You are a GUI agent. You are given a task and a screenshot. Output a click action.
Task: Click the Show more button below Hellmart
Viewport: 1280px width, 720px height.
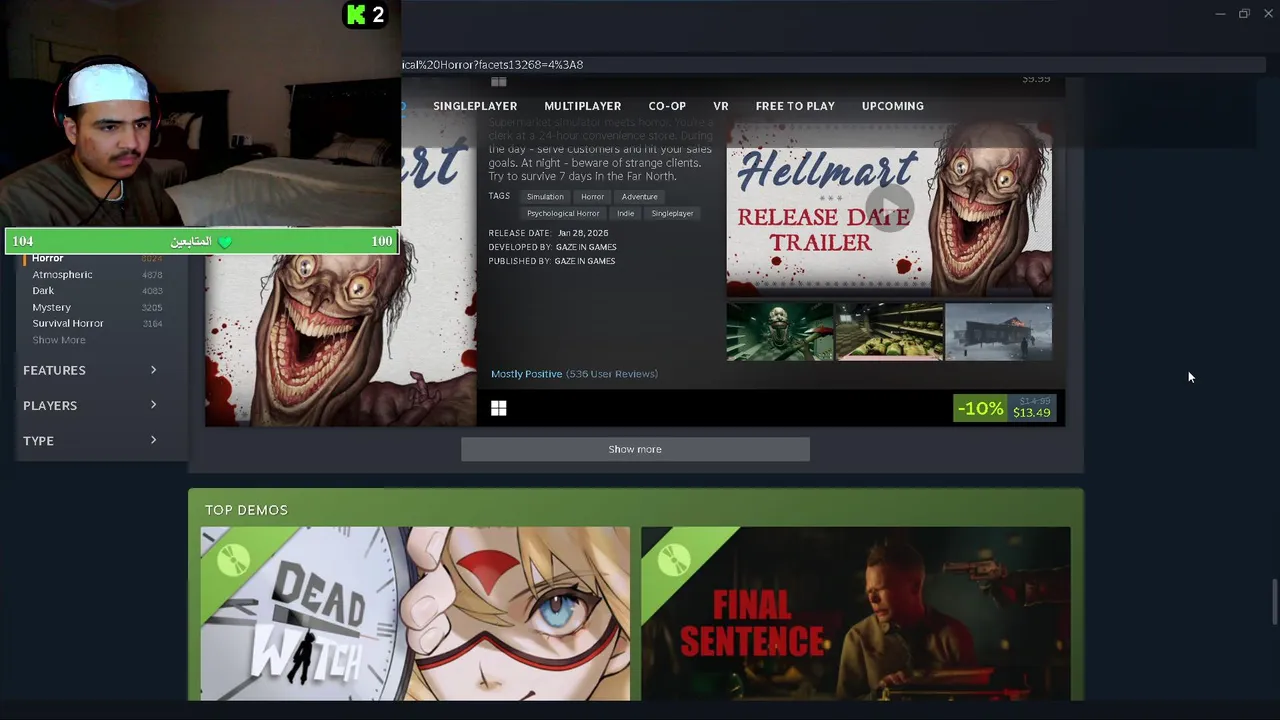tap(635, 449)
